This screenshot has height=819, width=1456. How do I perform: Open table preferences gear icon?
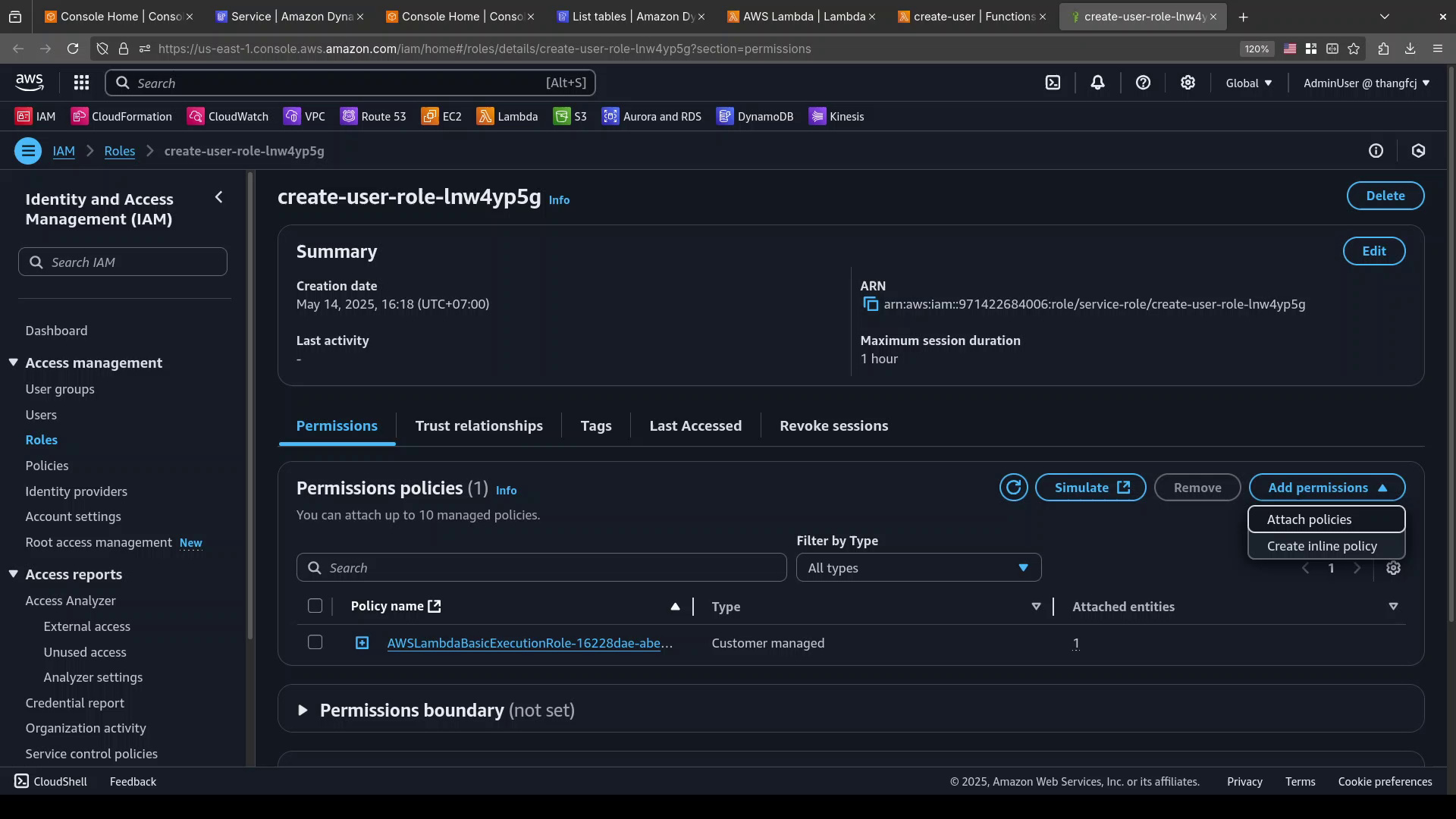pos(1393,568)
